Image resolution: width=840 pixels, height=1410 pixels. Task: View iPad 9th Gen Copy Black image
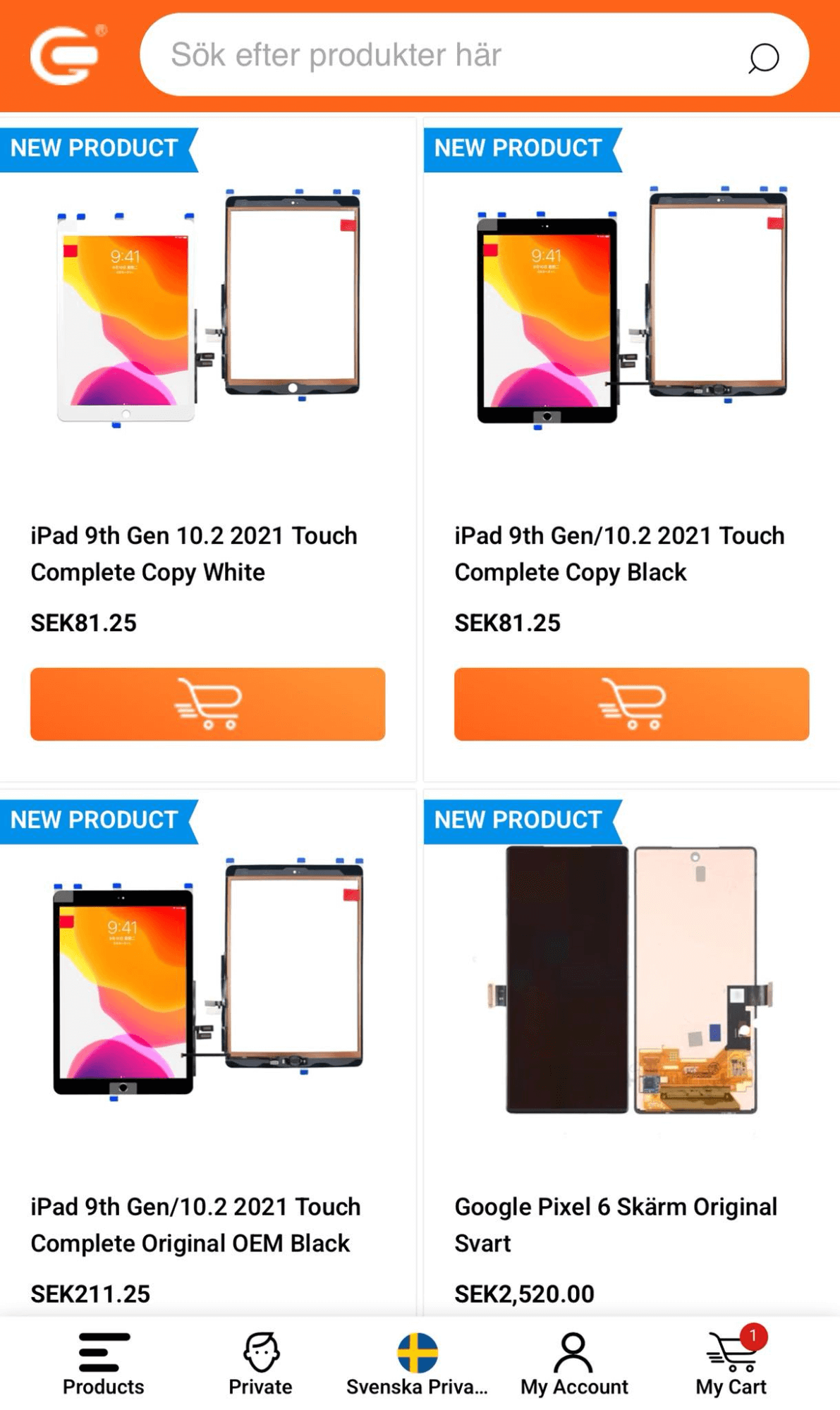(x=632, y=308)
